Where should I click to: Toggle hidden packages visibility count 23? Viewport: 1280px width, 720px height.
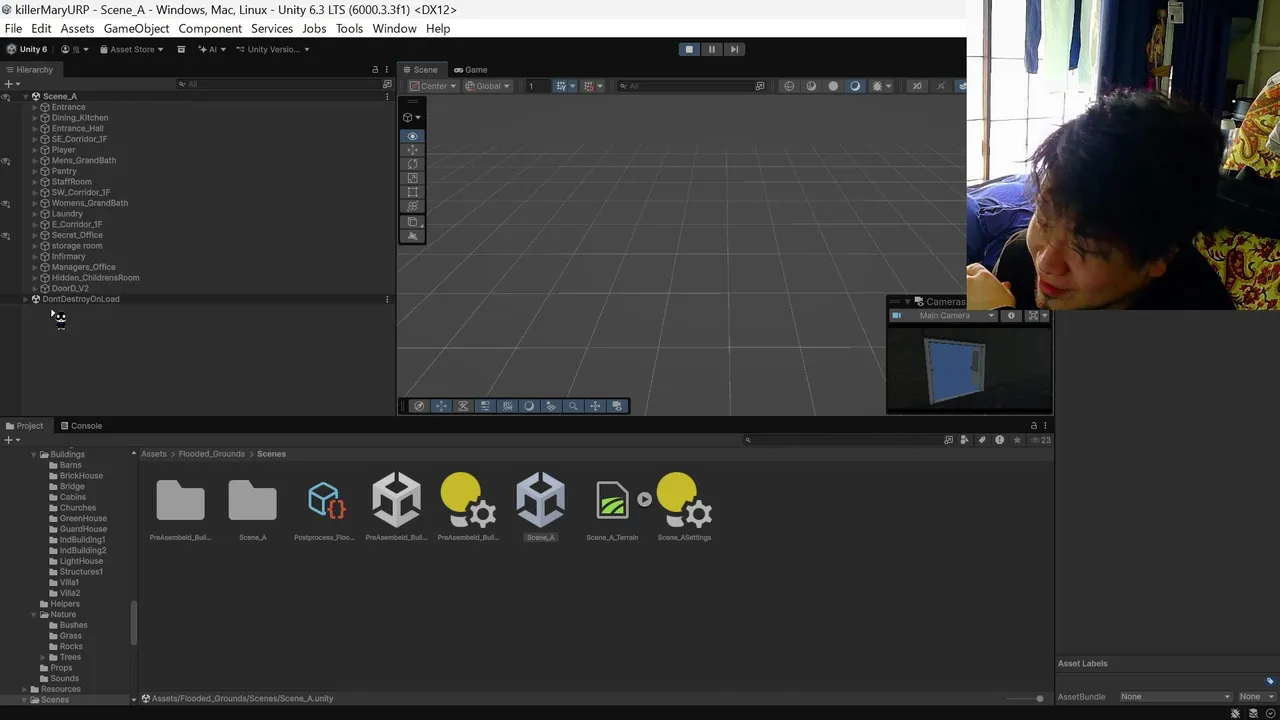[x=1041, y=440]
